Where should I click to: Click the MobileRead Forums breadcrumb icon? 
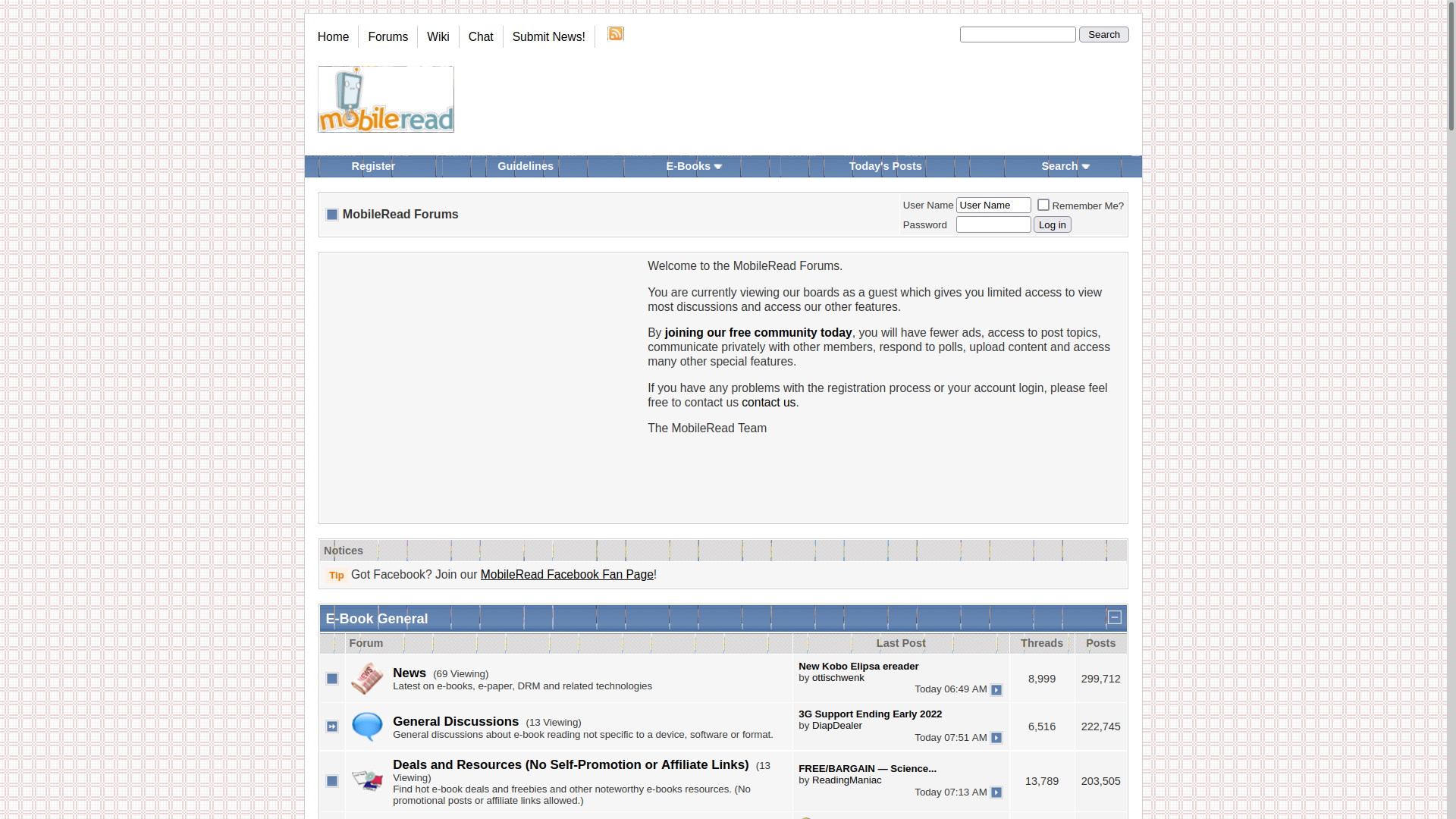point(332,215)
